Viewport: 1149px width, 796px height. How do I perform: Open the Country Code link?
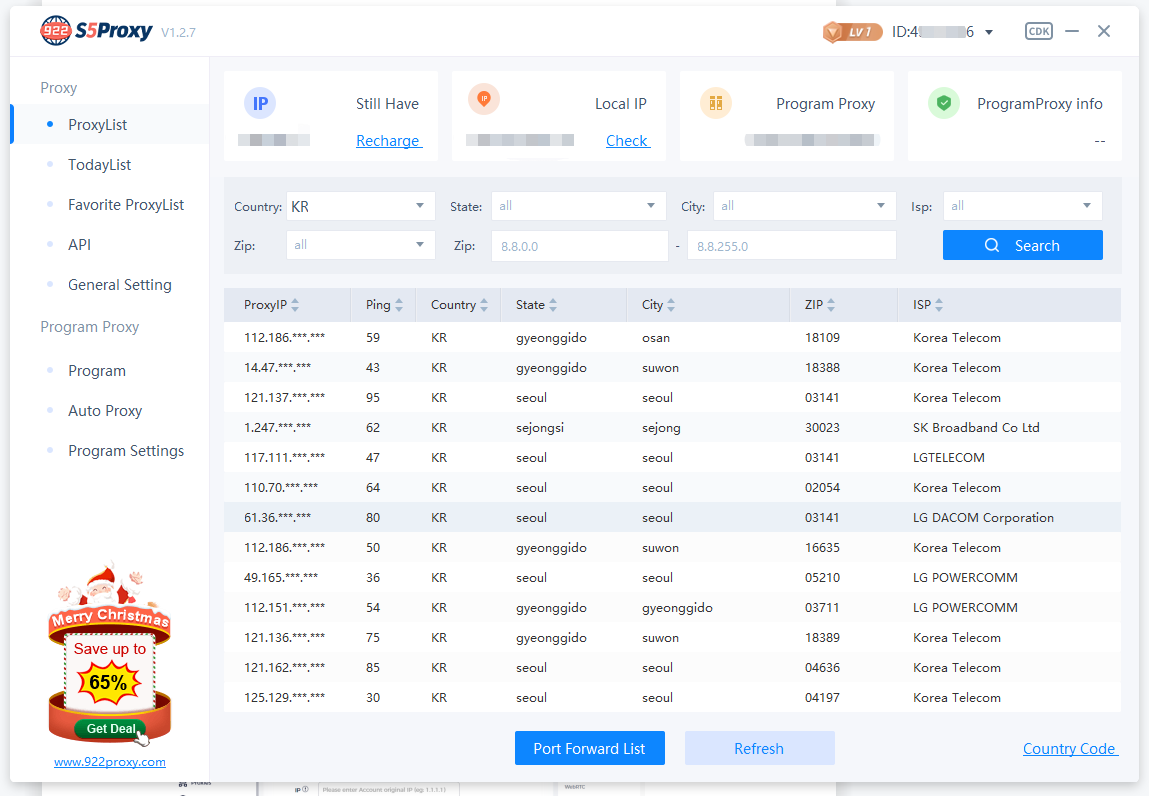coord(1070,748)
